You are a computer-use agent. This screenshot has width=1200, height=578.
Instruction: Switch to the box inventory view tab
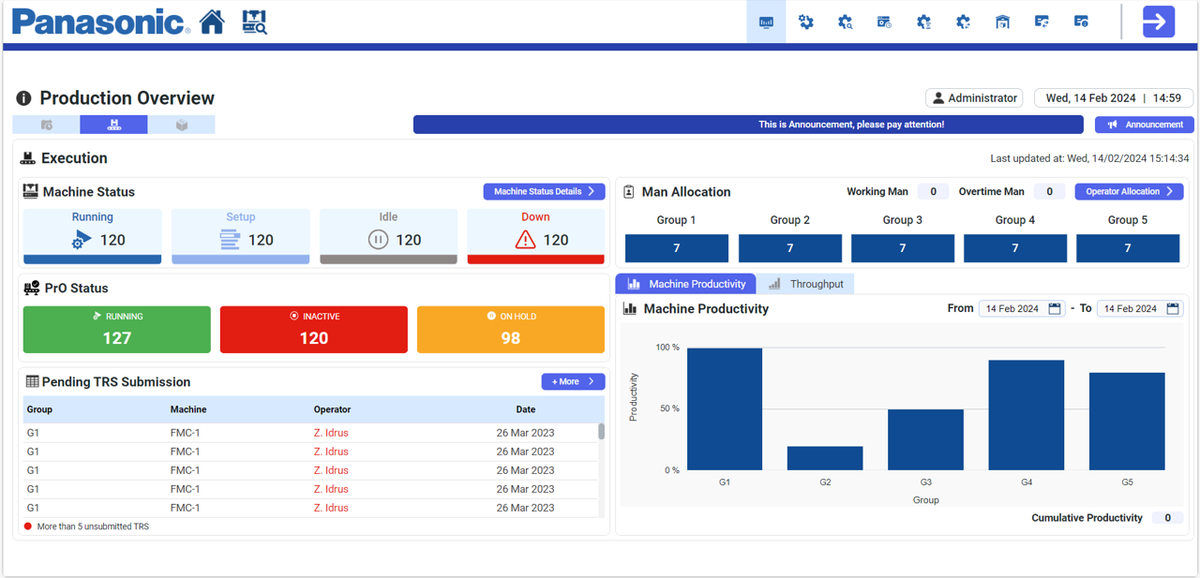pos(181,125)
